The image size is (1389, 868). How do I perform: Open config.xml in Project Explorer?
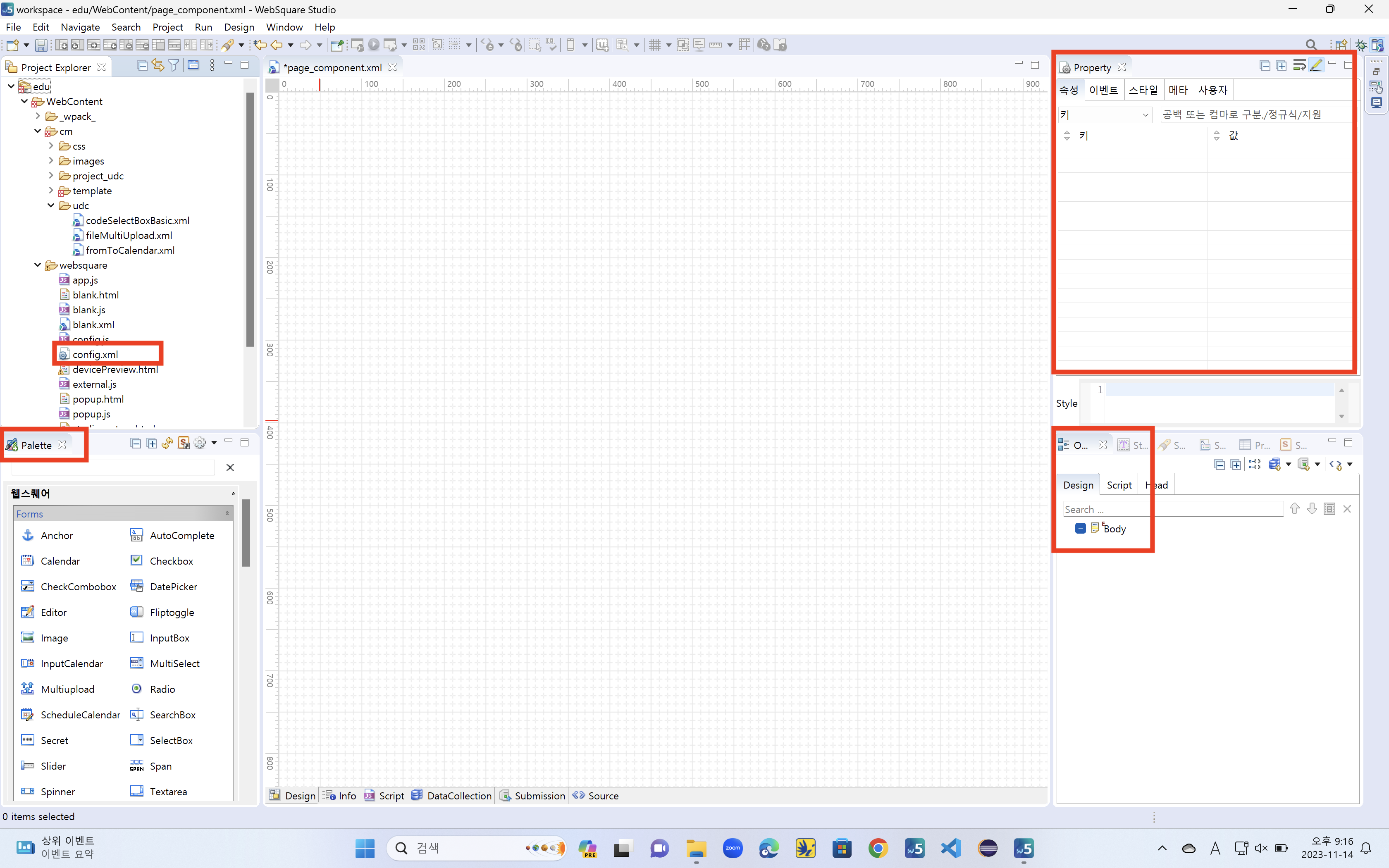tap(95, 354)
